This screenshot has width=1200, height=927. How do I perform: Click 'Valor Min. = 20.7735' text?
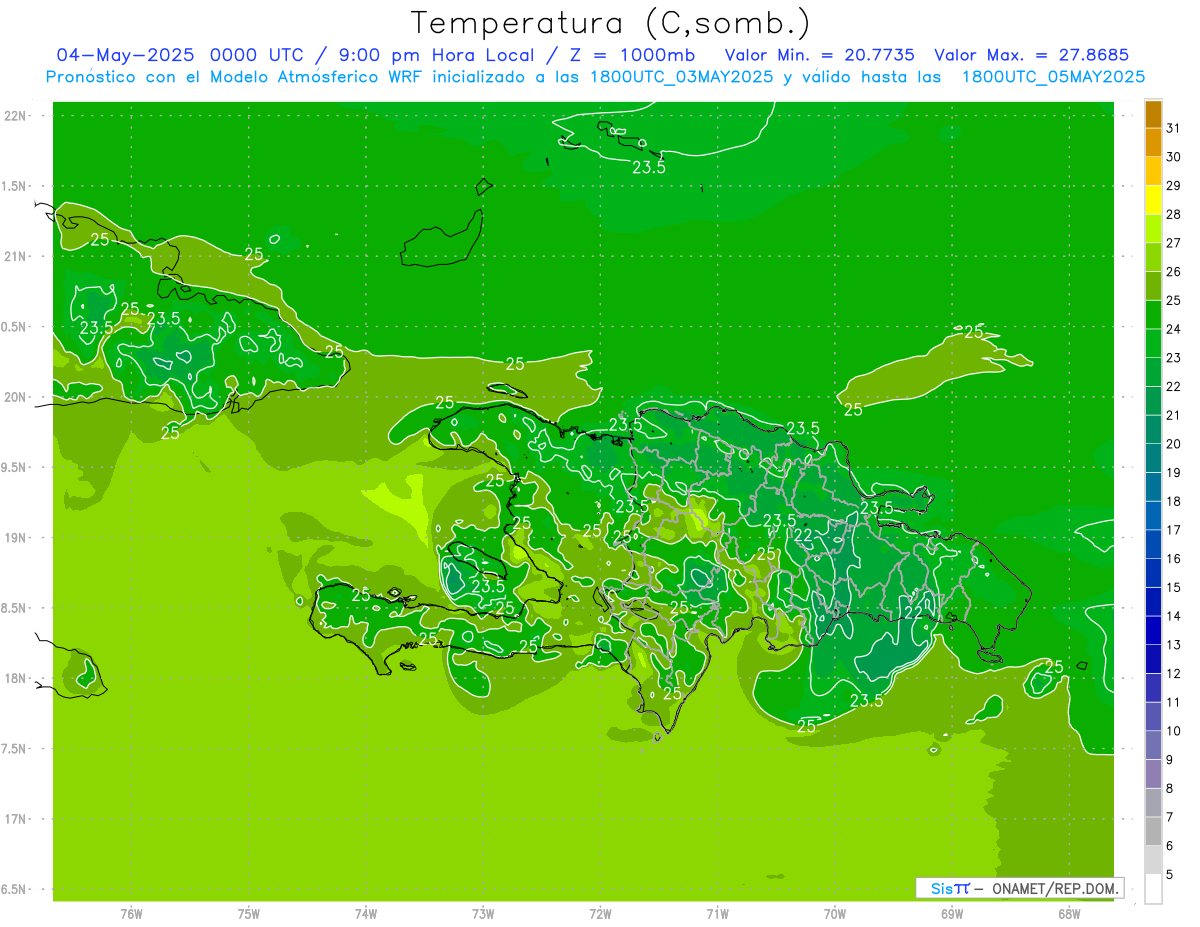pyautogui.click(x=819, y=54)
